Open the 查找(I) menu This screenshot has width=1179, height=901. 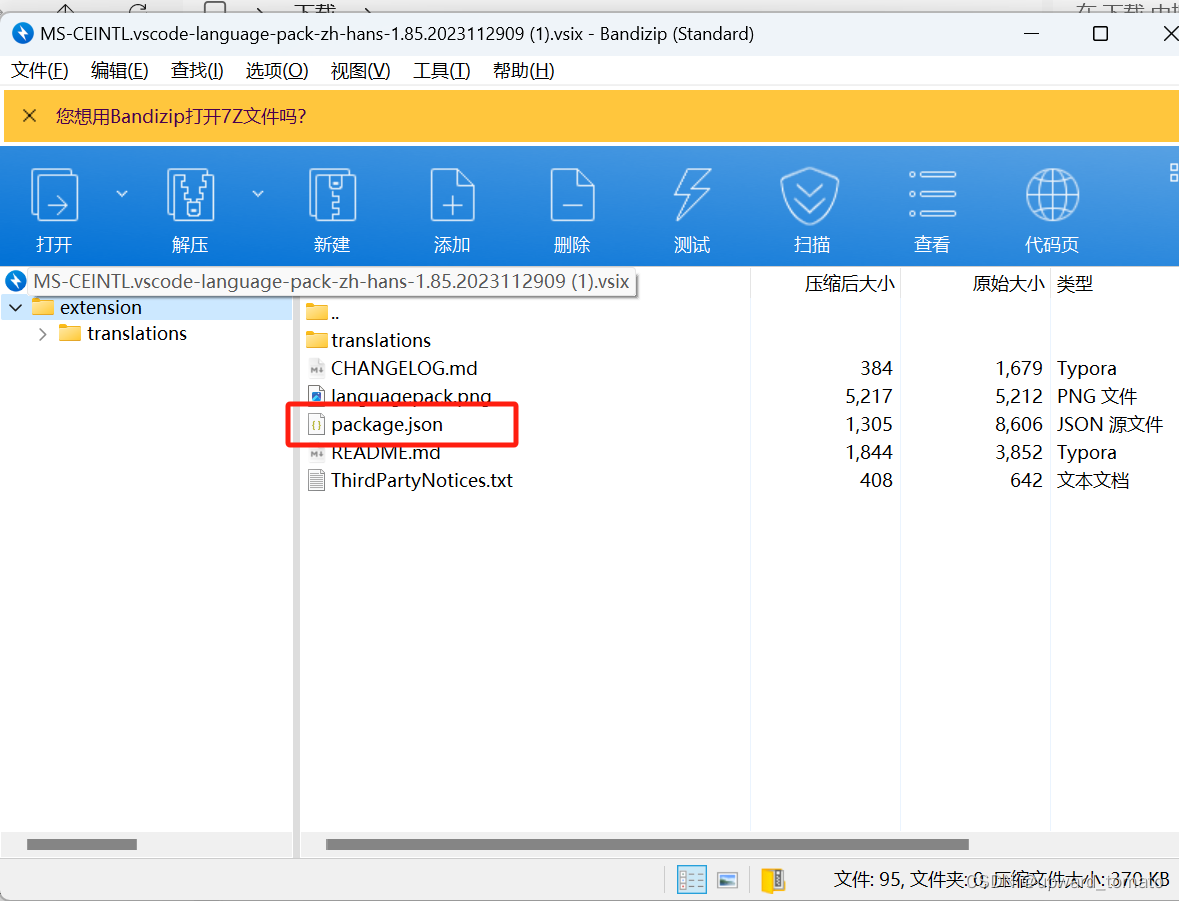pos(197,71)
